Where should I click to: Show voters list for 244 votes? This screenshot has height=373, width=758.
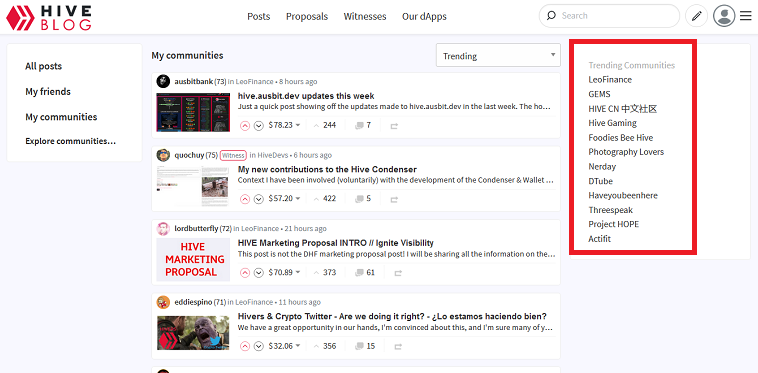coord(325,125)
